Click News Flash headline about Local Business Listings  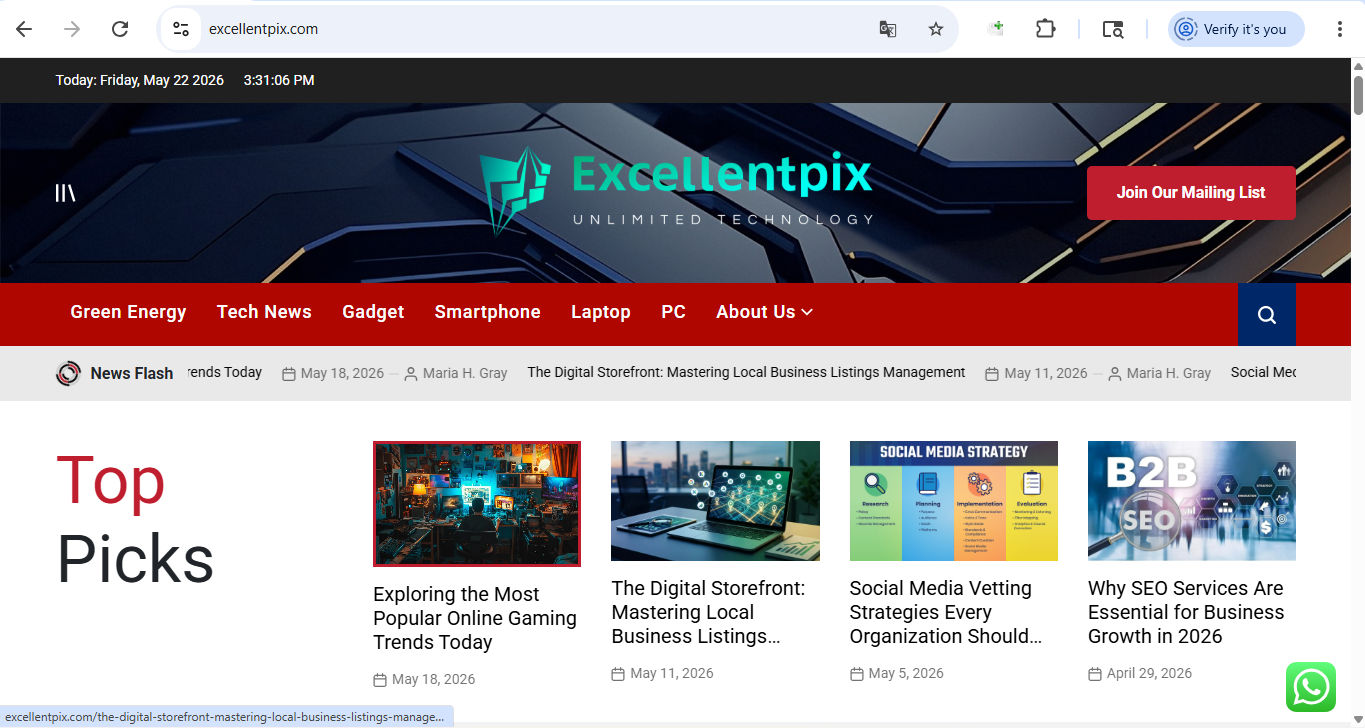click(746, 372)
